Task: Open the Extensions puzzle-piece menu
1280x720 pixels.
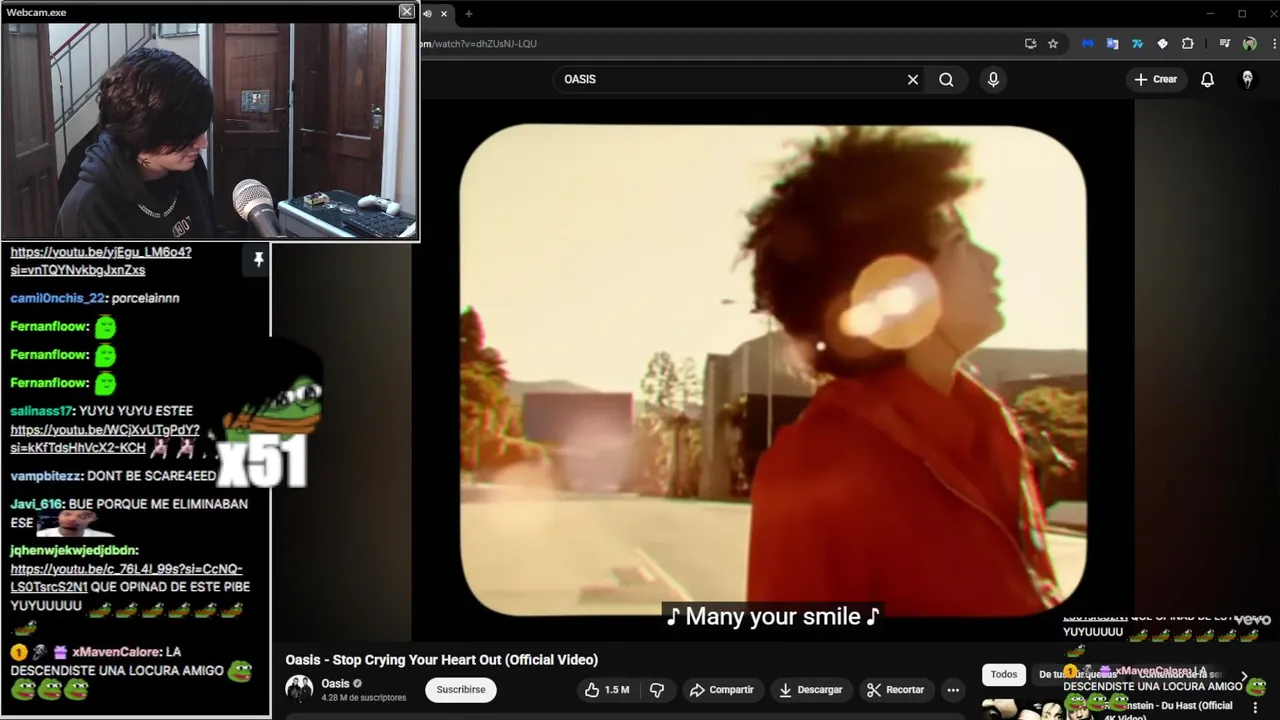Action: click(x=1188, y=44)
